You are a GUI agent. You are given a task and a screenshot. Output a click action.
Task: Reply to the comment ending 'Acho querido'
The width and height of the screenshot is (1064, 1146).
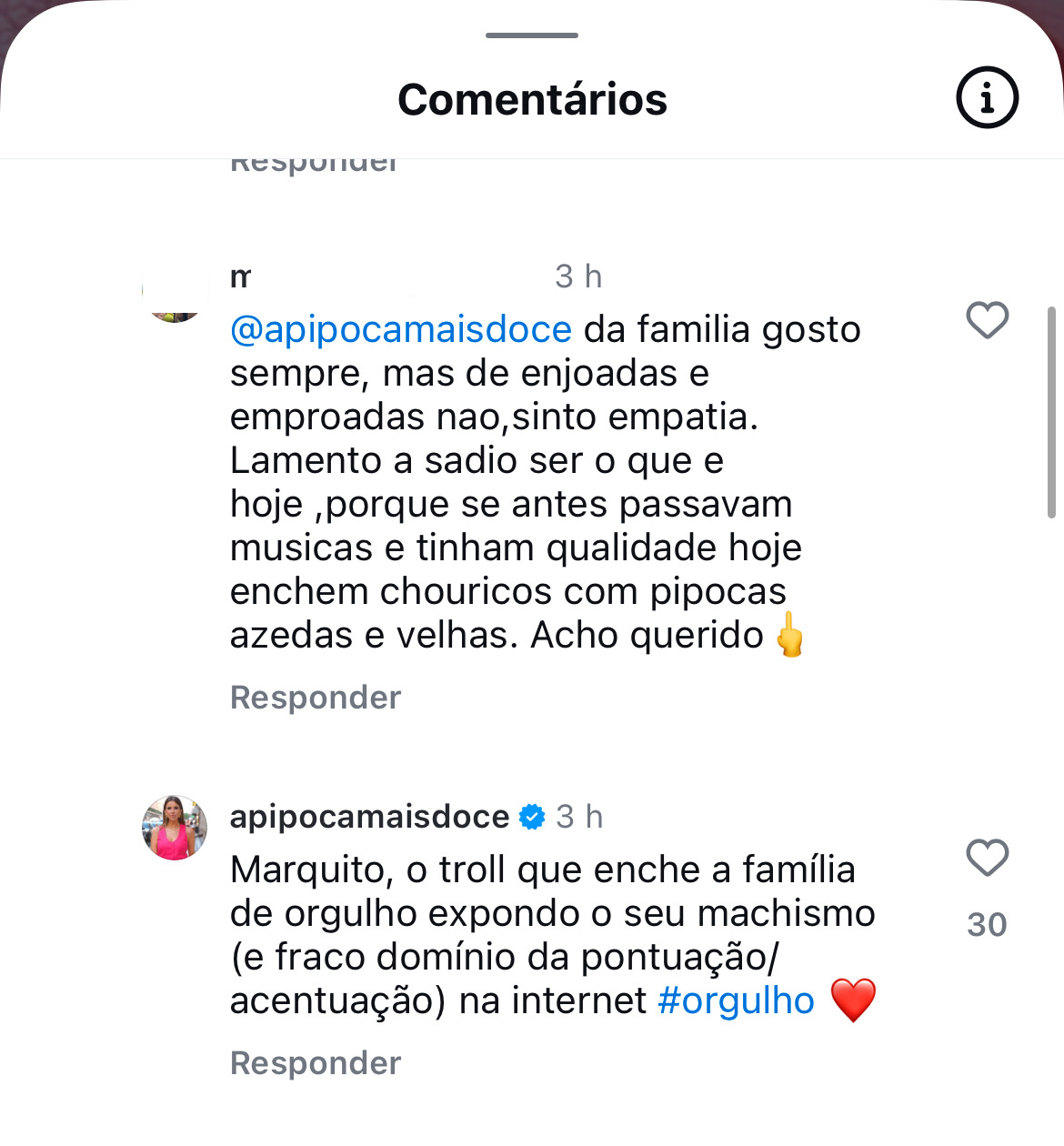point(316,698)
